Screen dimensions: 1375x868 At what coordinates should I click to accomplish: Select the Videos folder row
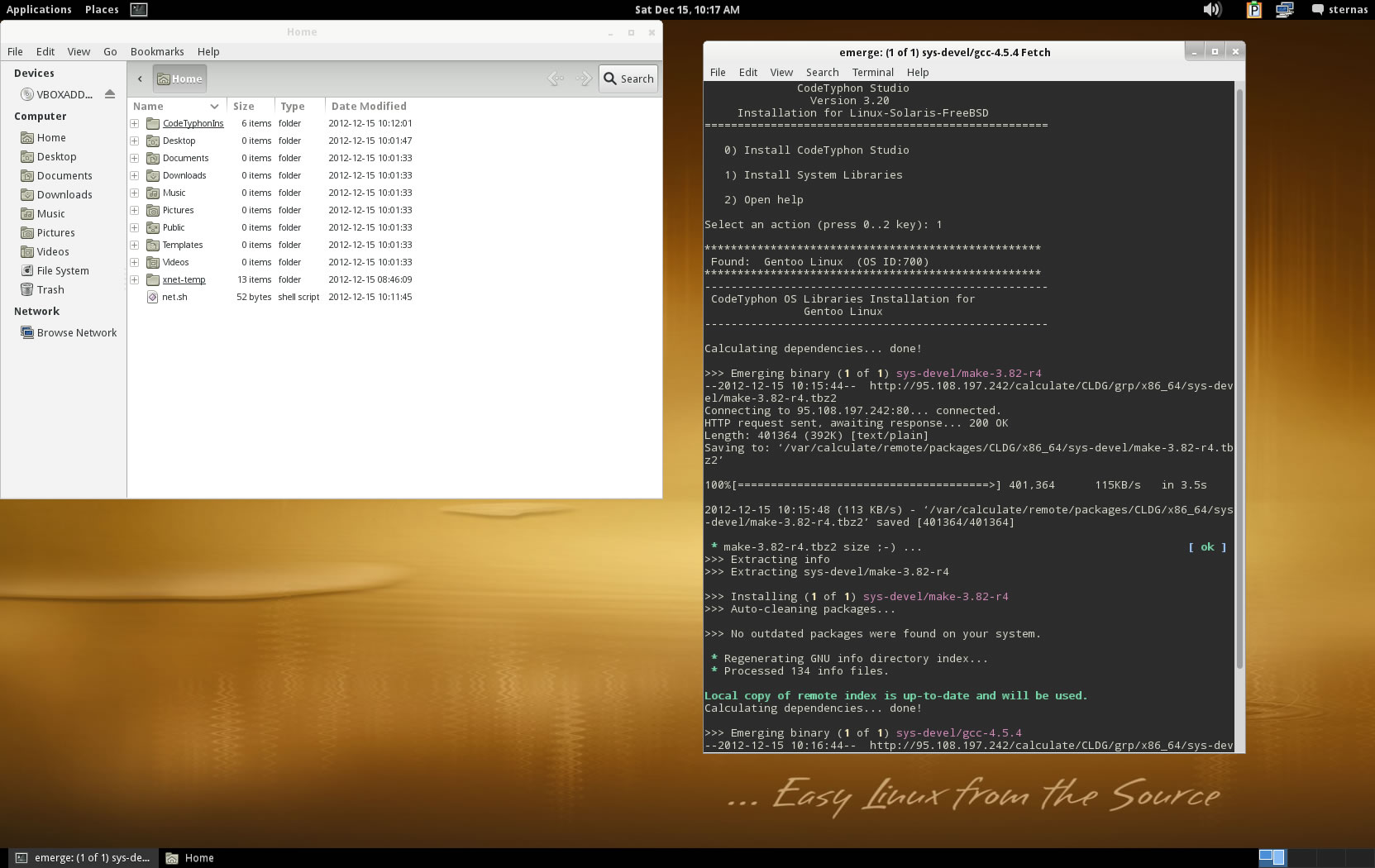[394, 262]
